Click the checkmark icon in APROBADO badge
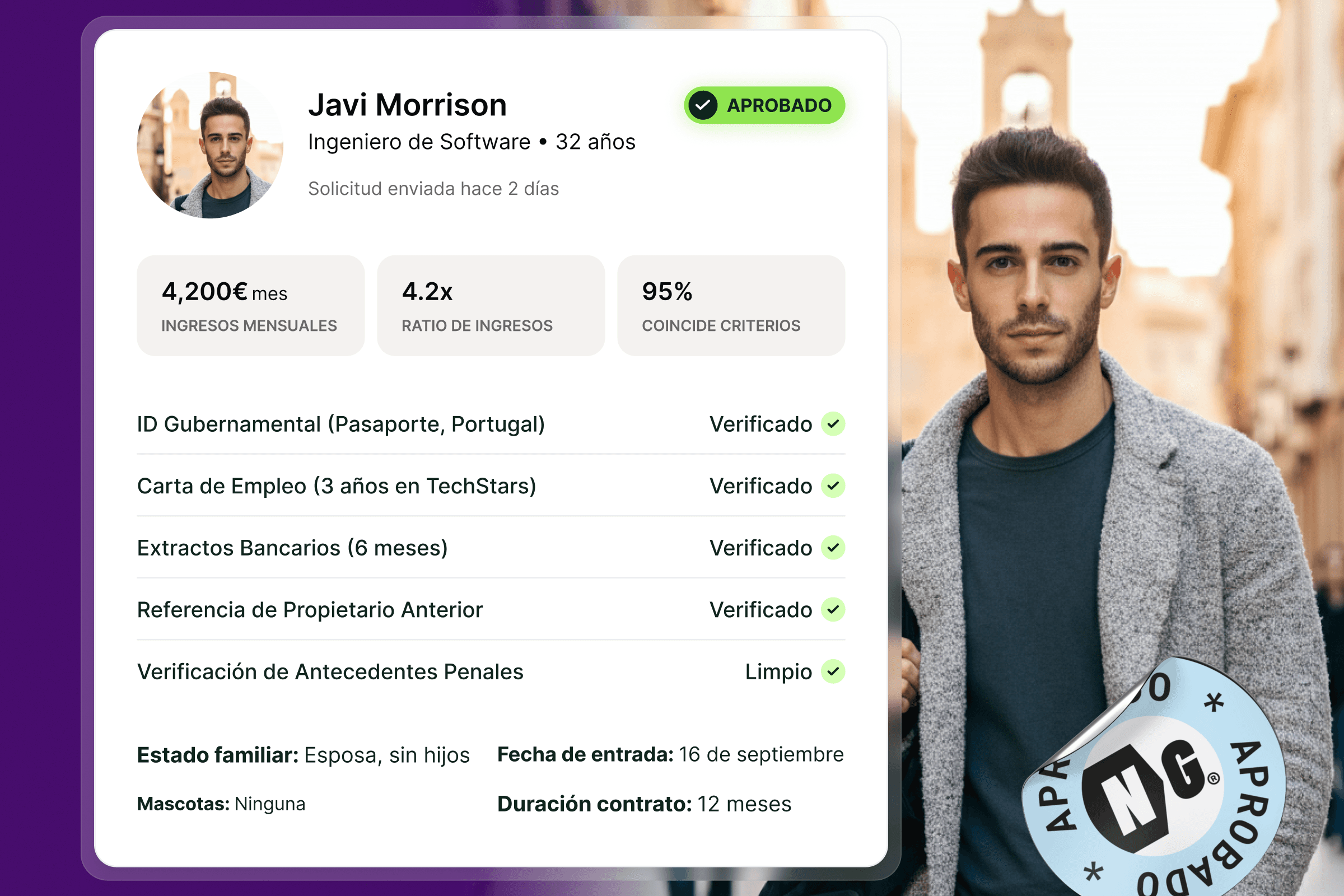The height and width of the screenshot is (896, 1344). pyautogui.click(x=702, y=105)
